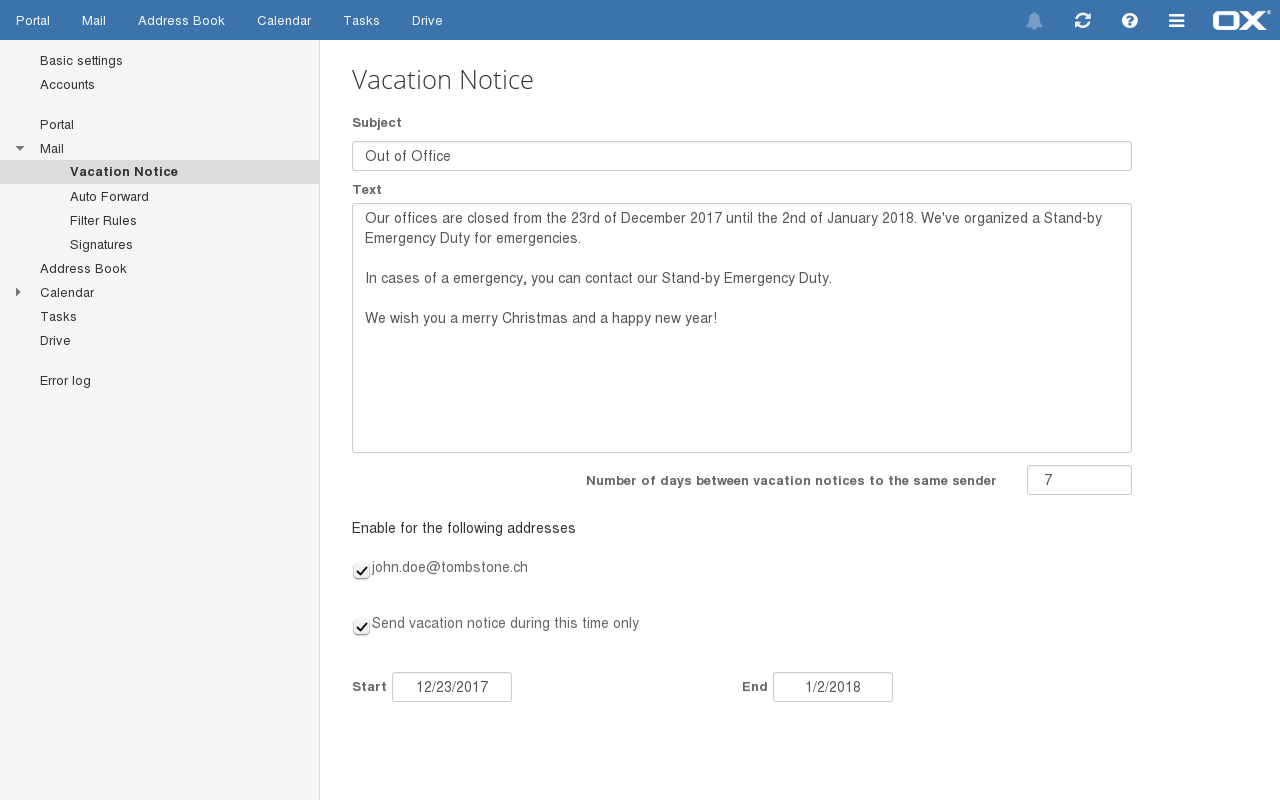
Task: Expand the Calendar settings tree
Action: click(18, 293)
